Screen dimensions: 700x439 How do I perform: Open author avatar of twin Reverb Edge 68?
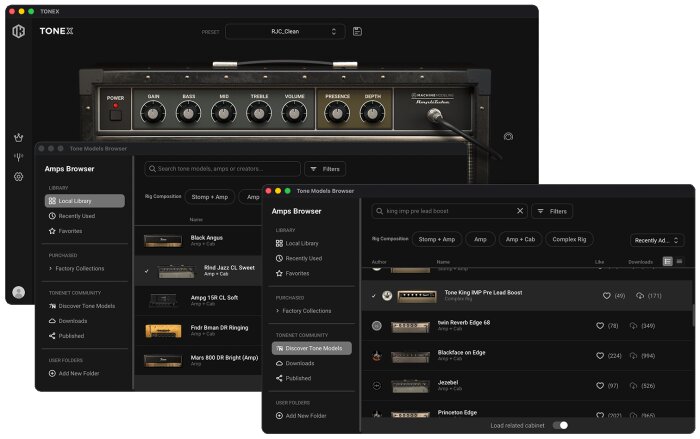[377, 326]
